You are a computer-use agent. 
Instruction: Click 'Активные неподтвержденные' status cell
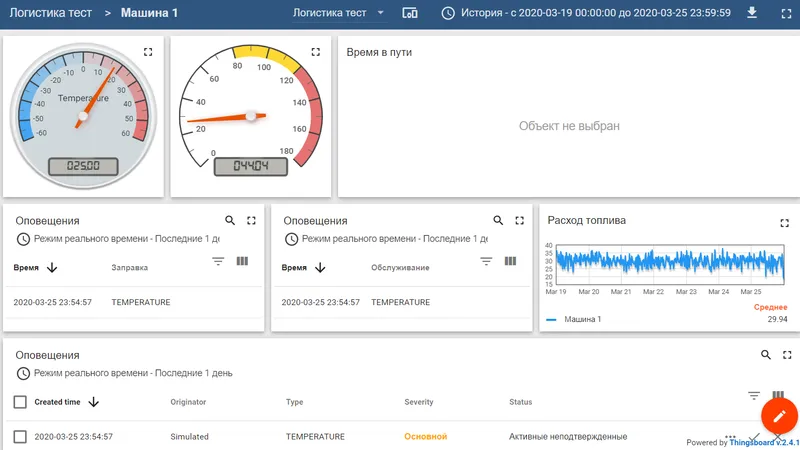pos(568,437)
